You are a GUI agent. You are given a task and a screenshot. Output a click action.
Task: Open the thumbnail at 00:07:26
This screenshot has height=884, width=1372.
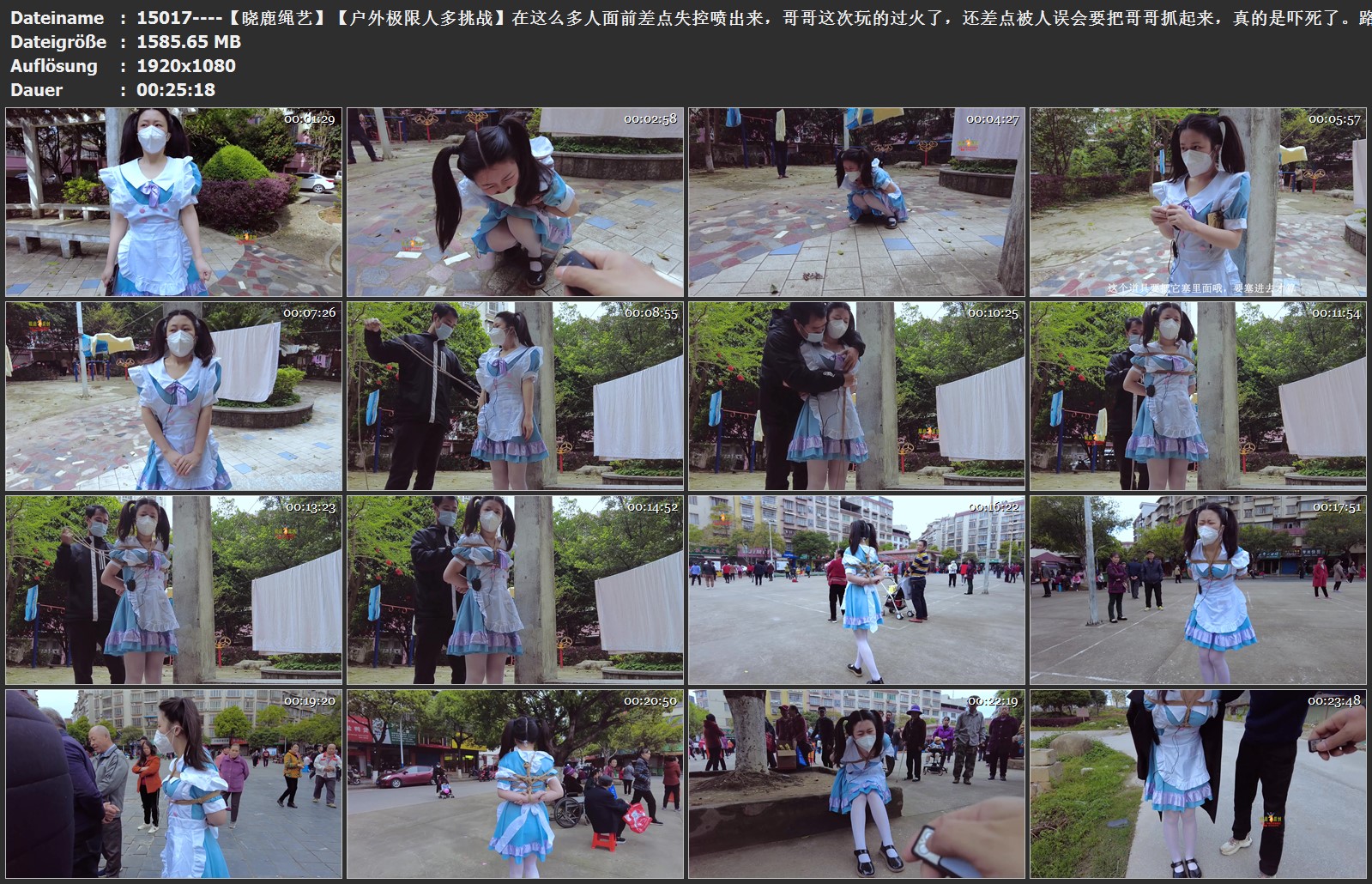coord(173,396)
